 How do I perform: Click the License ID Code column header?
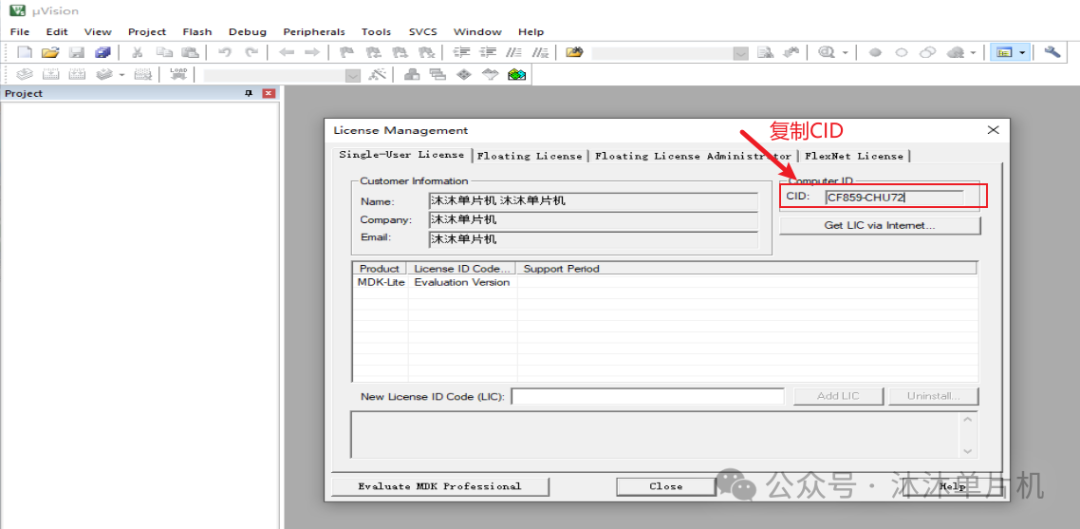(x=461, y=269)
